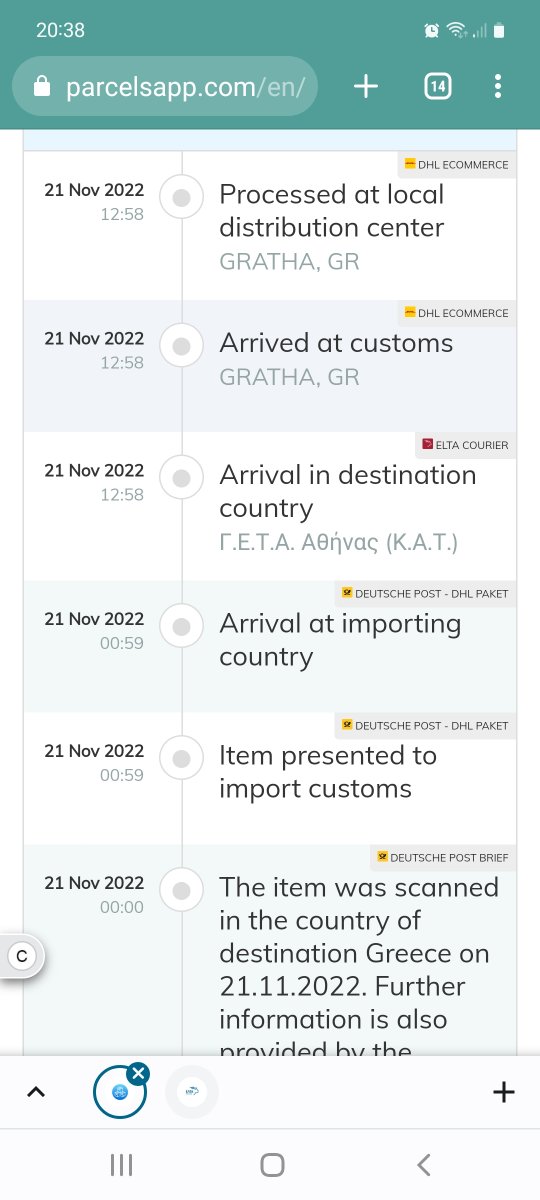Open the tab switcher showing 14 tabs
Viewport: 540px width, 1200px height.
pyautogui.click(x=437, y=87)
